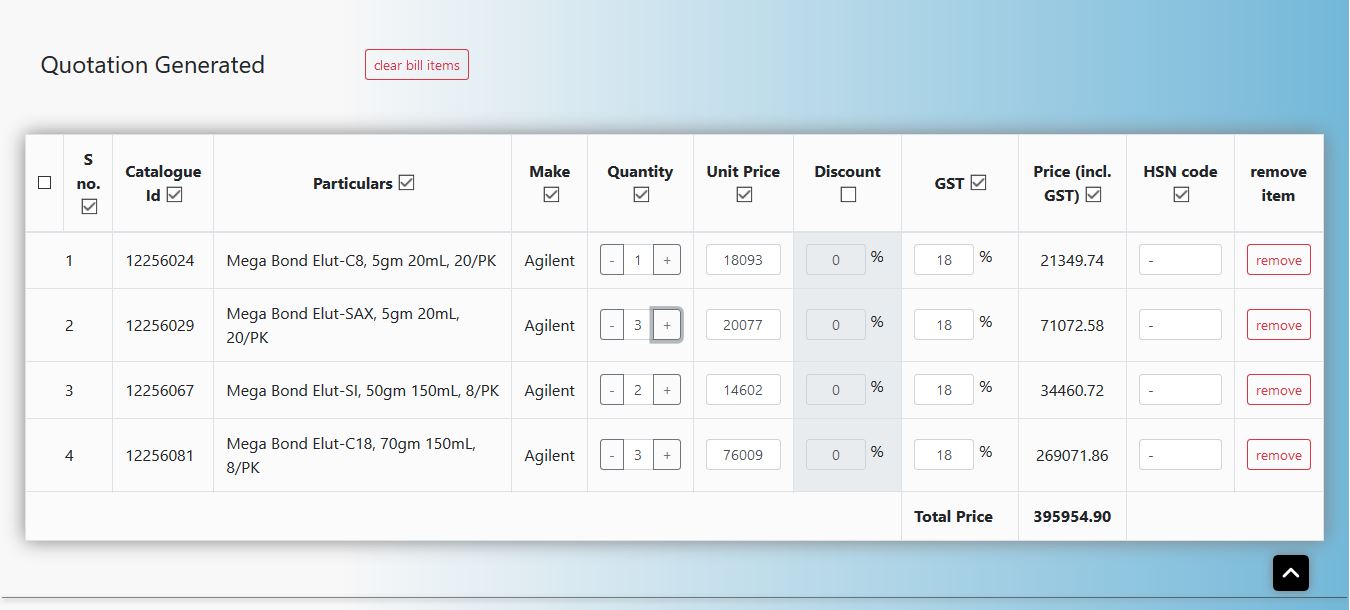Image resolution: width=1350 pixels, height=610 pixels.
Task: Increase quantity for Mega Bond Elut-SI row
Action: tap(667, 390)
